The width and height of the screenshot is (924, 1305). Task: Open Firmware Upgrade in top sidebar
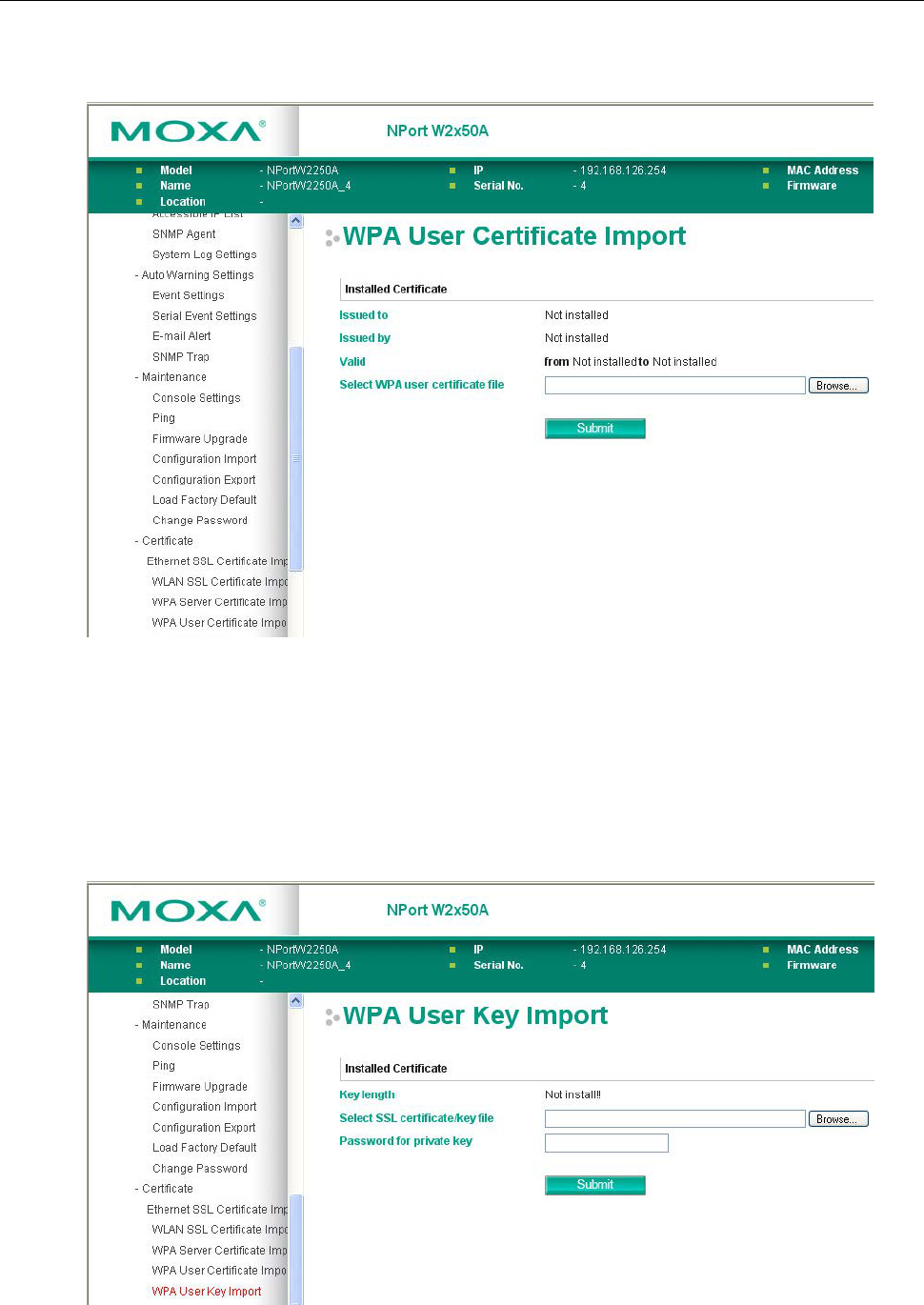200,439
